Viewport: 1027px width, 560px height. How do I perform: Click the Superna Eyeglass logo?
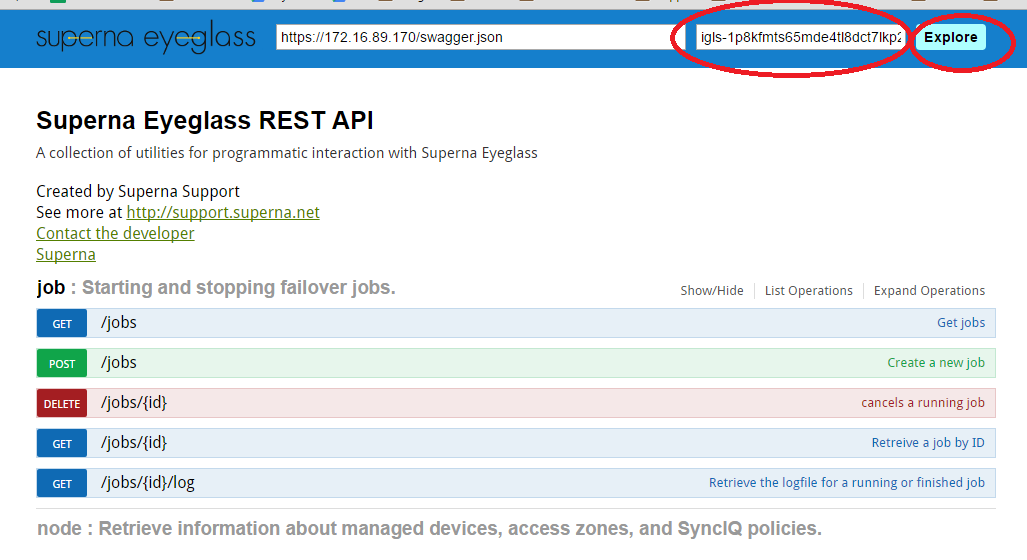point(145,37)
